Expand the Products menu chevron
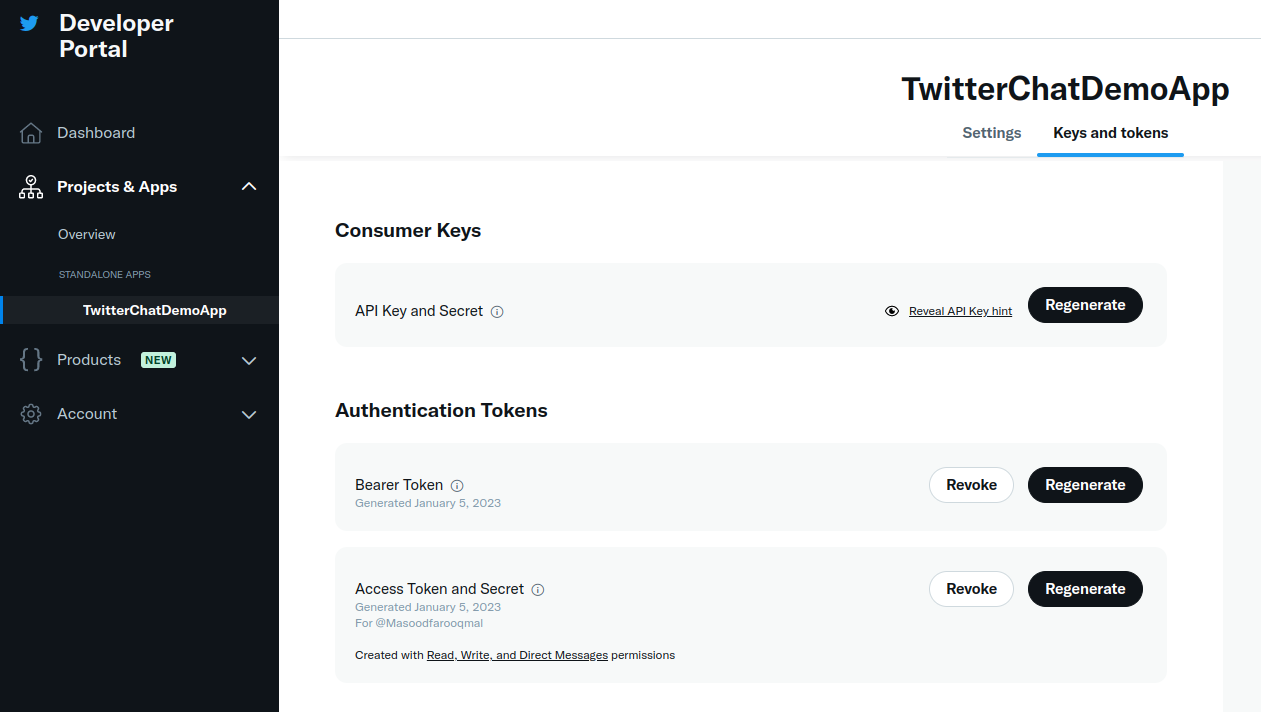Screen dimensions: 1261x712 [x=249, y=361]
